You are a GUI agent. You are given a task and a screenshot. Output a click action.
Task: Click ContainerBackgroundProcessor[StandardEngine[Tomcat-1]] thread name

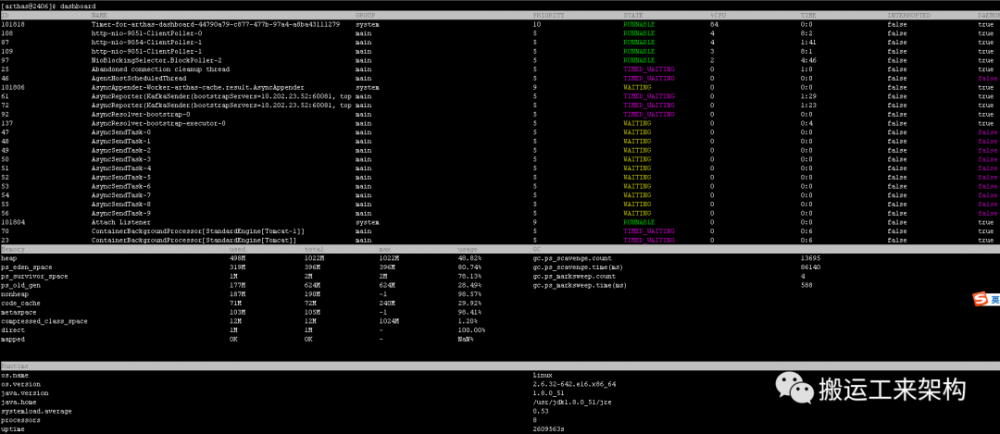click(198, 231)
